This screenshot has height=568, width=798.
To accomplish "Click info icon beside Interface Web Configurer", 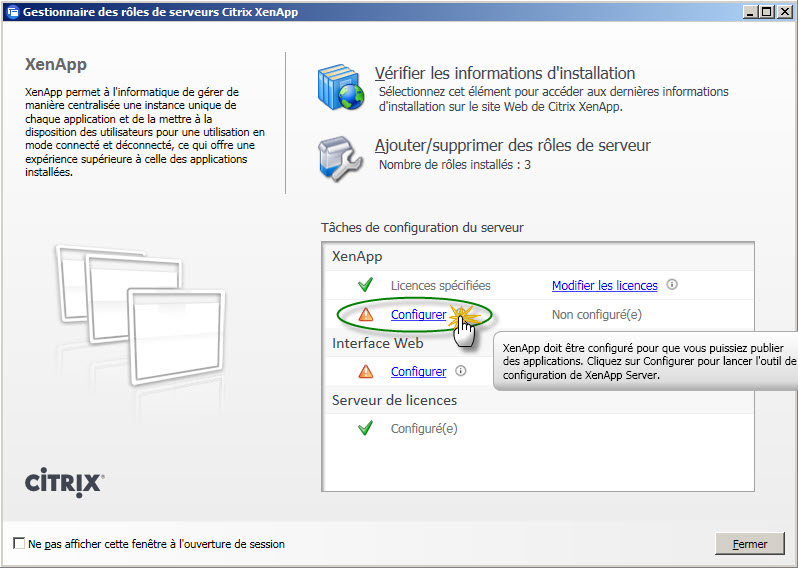I will click(461, 371).
